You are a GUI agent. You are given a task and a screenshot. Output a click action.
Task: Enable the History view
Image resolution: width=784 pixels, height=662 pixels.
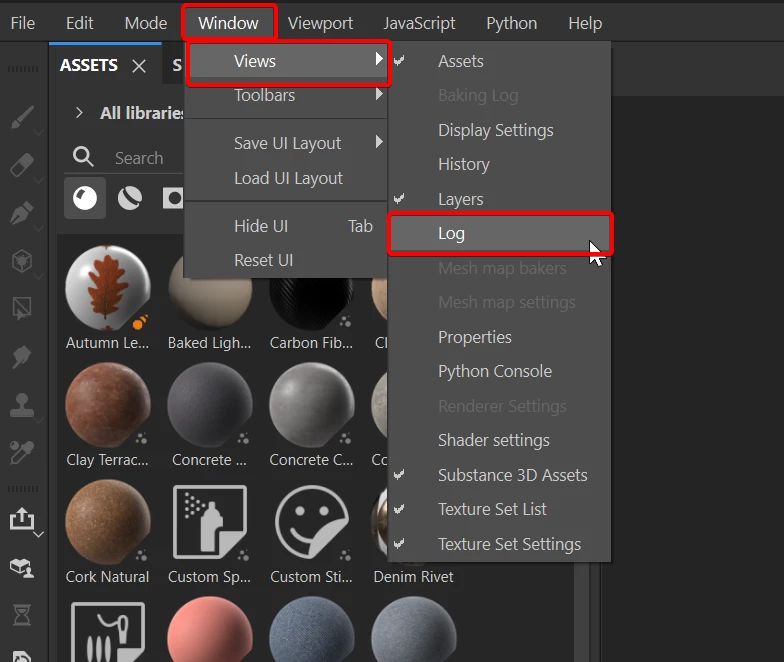[499, 164]
